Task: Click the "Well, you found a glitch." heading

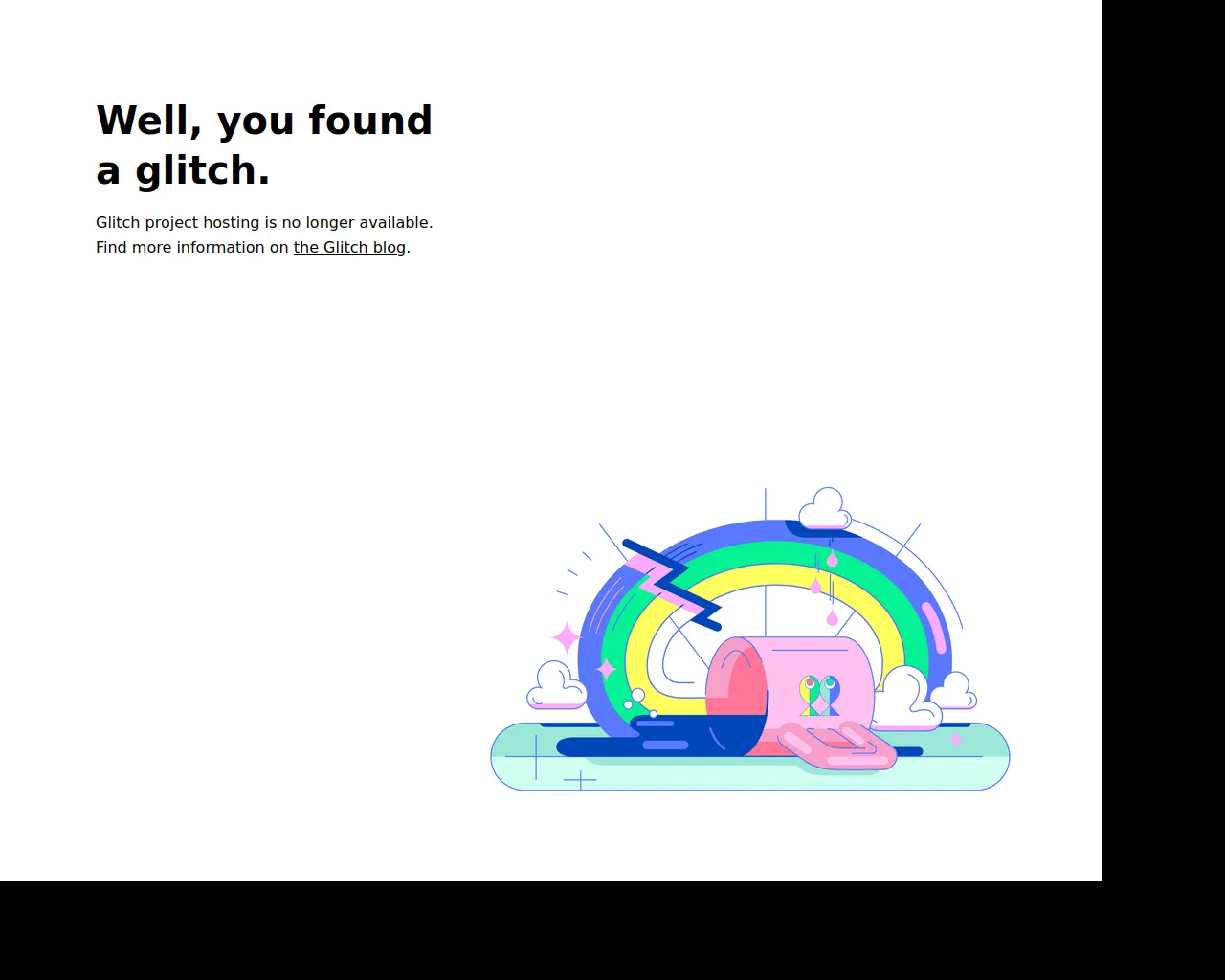Action: [264, 145]
